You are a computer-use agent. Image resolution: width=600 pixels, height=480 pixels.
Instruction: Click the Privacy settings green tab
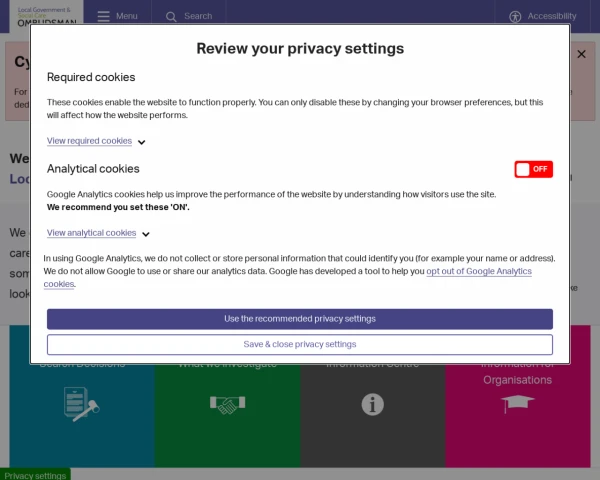pyautogui.click(x=35, y=475)
